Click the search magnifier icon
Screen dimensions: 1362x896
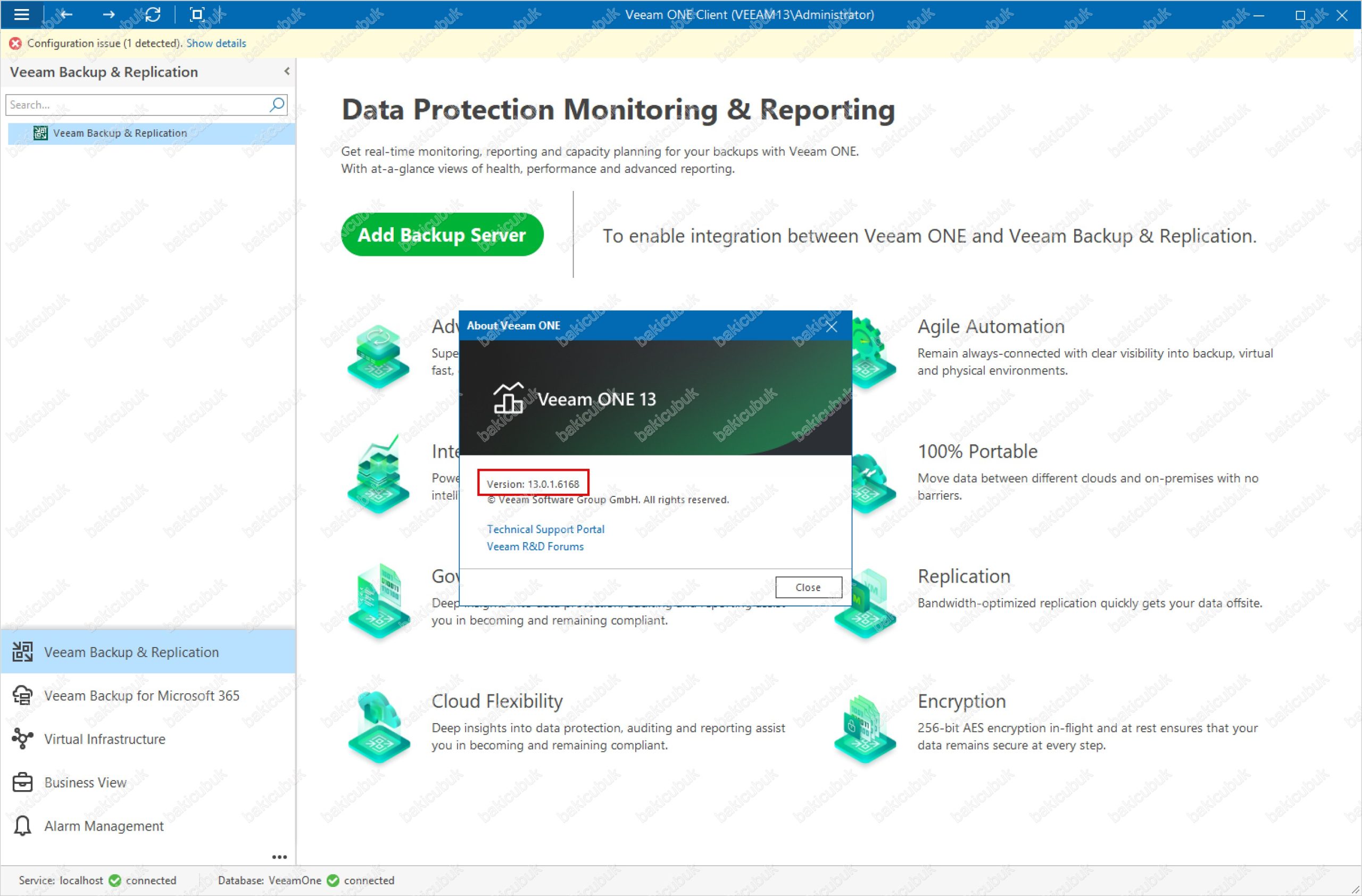277,105
